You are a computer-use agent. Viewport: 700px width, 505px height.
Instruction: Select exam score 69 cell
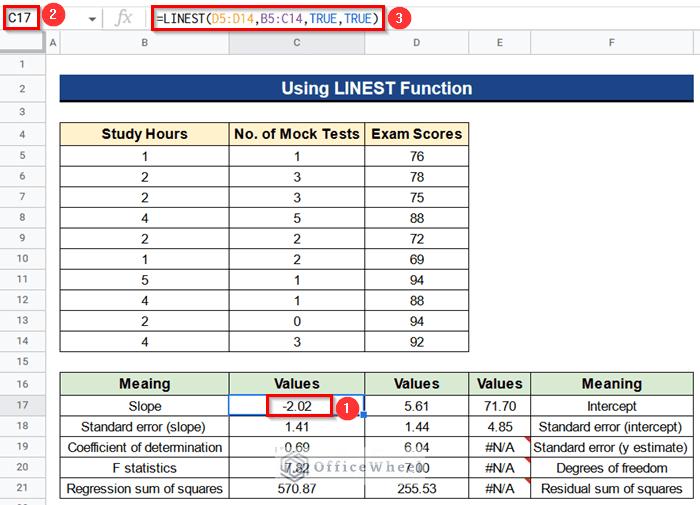pyautogui.click(x=417, y=259)
